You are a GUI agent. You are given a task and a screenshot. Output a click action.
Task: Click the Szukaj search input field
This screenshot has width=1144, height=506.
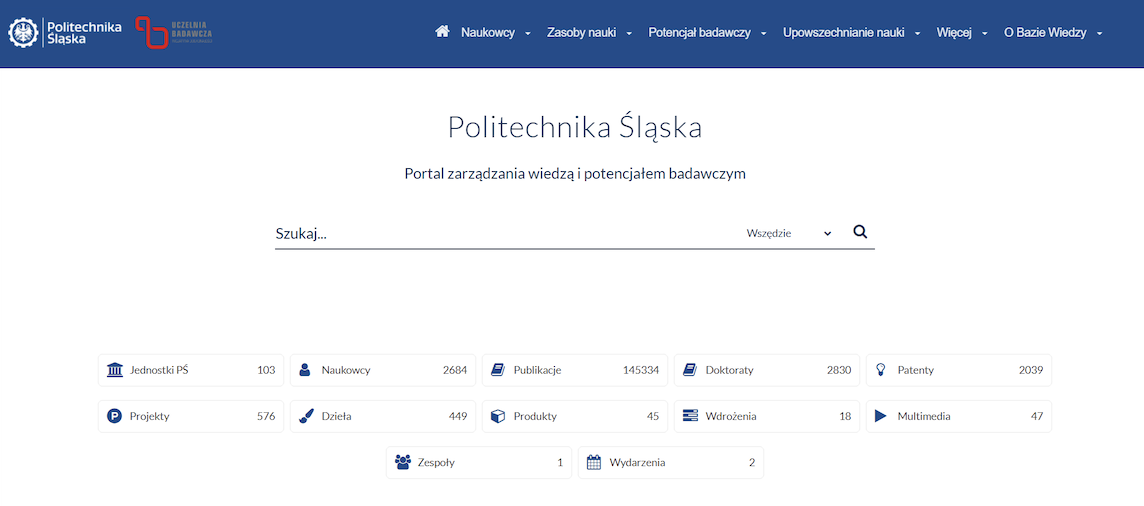coord(507,233)
